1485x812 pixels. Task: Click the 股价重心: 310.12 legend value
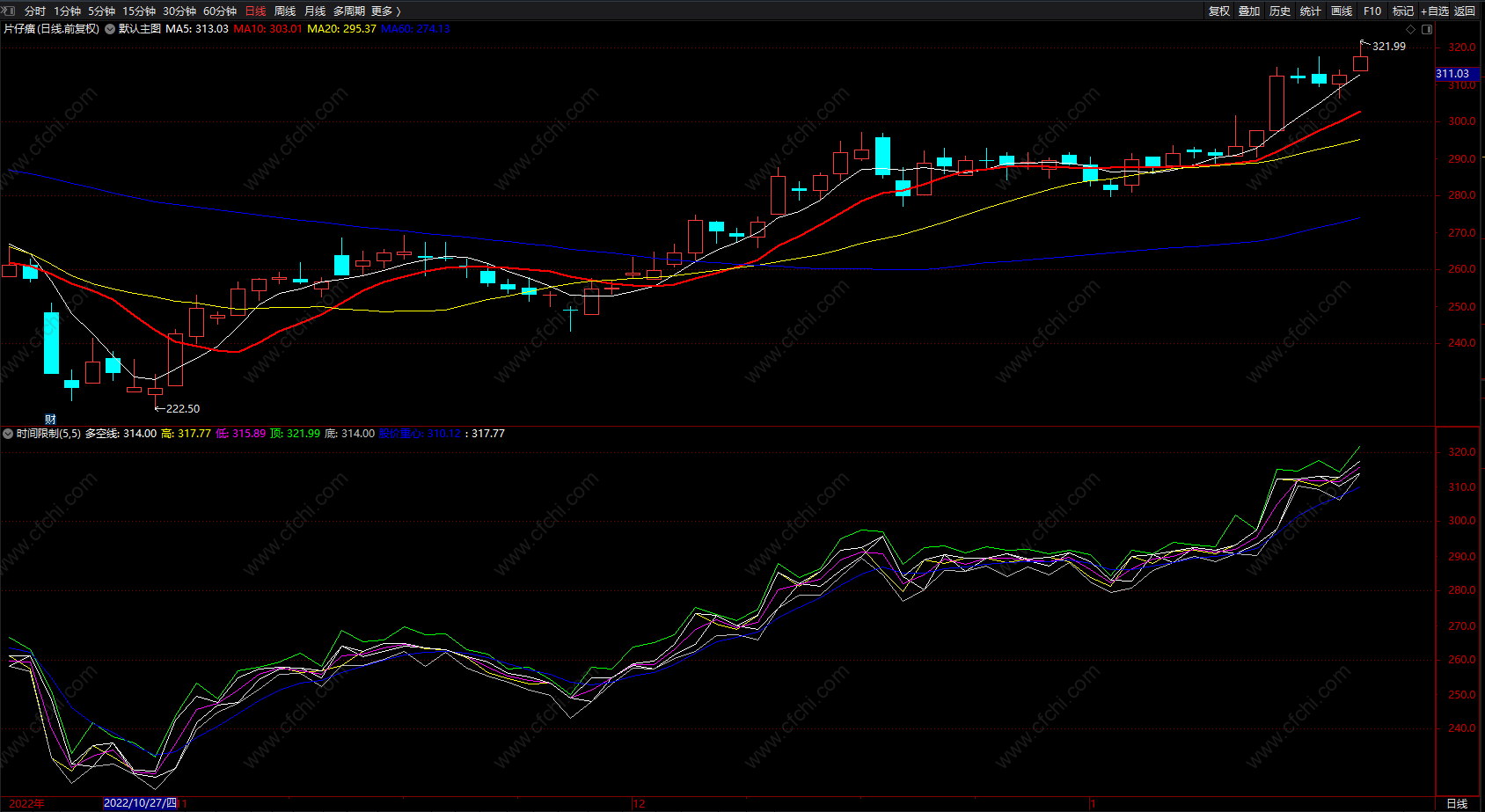(x=420, y=434)
